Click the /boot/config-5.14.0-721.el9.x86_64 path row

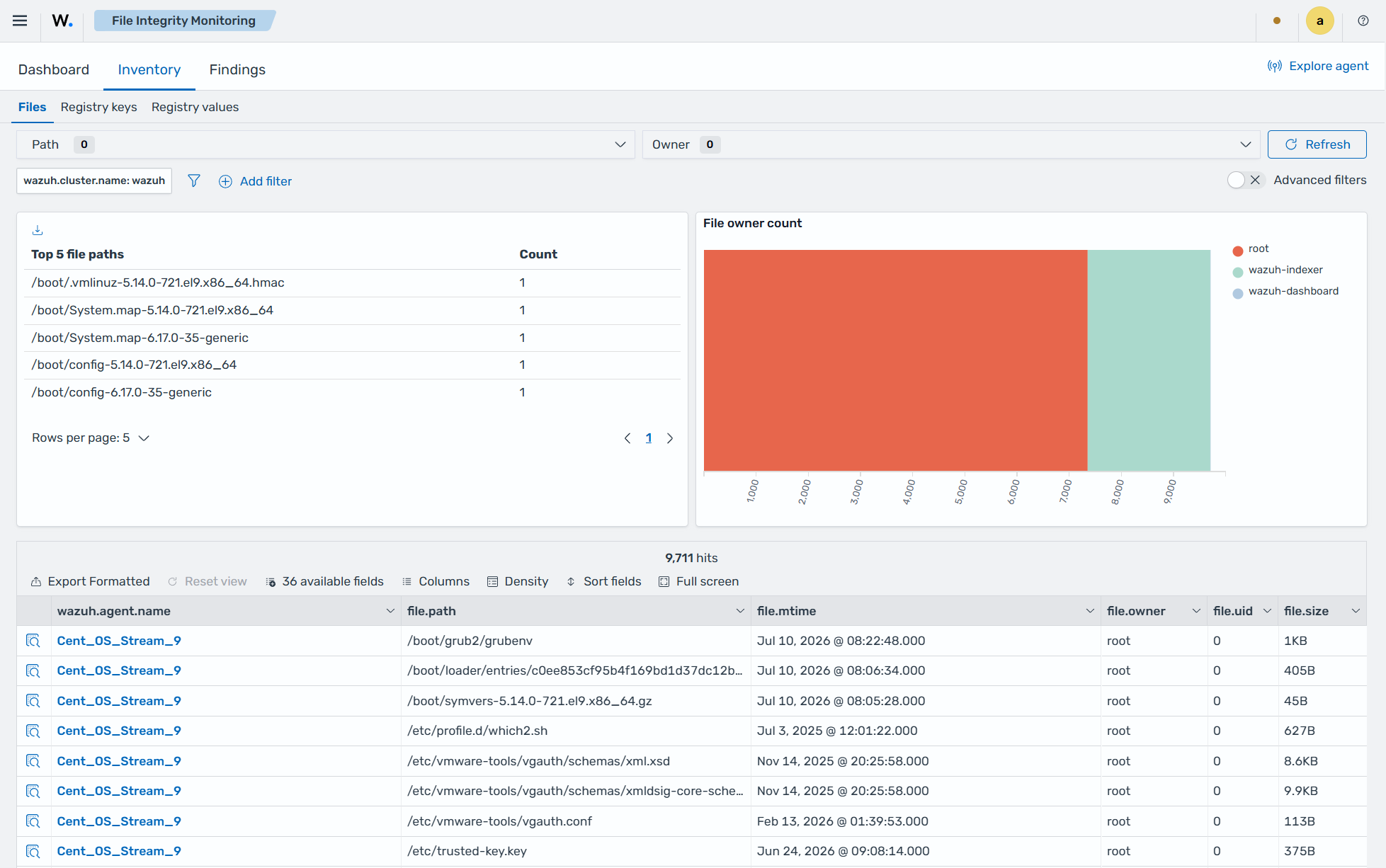coord(353,365)
